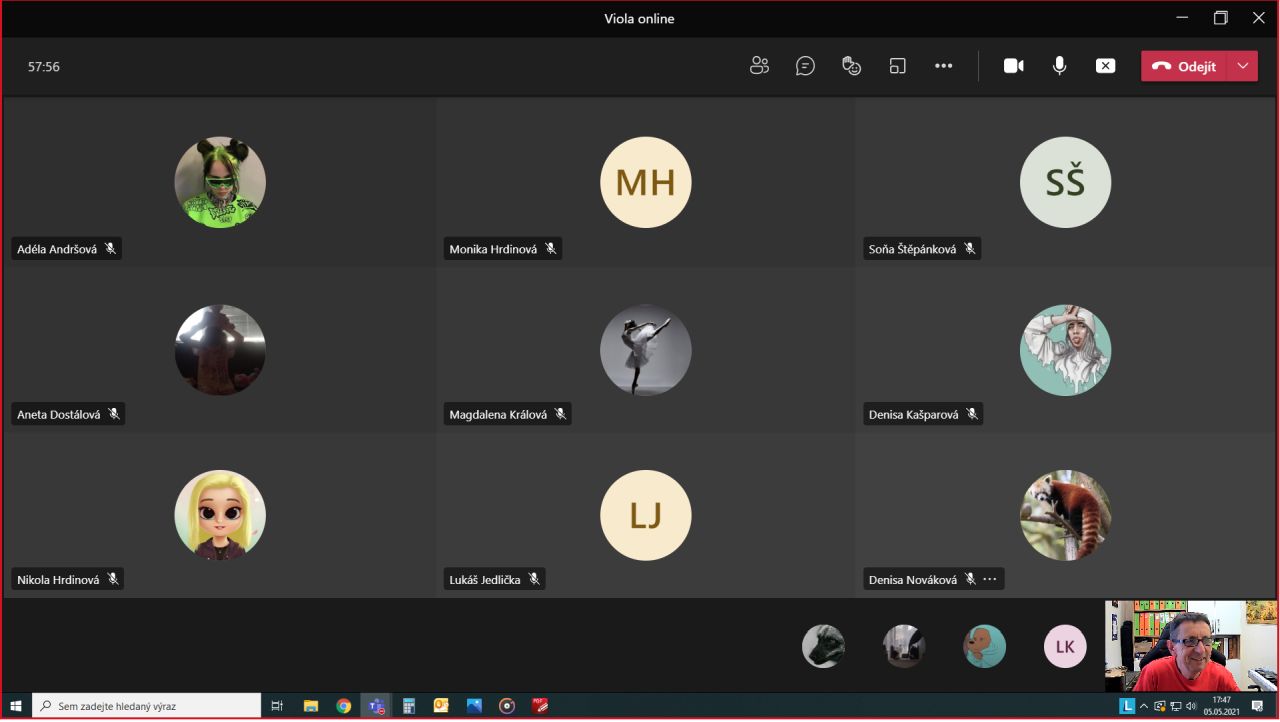1280x722 pixels.
Task: Launch Calculator from the taskbar
Action: [408, 706]
